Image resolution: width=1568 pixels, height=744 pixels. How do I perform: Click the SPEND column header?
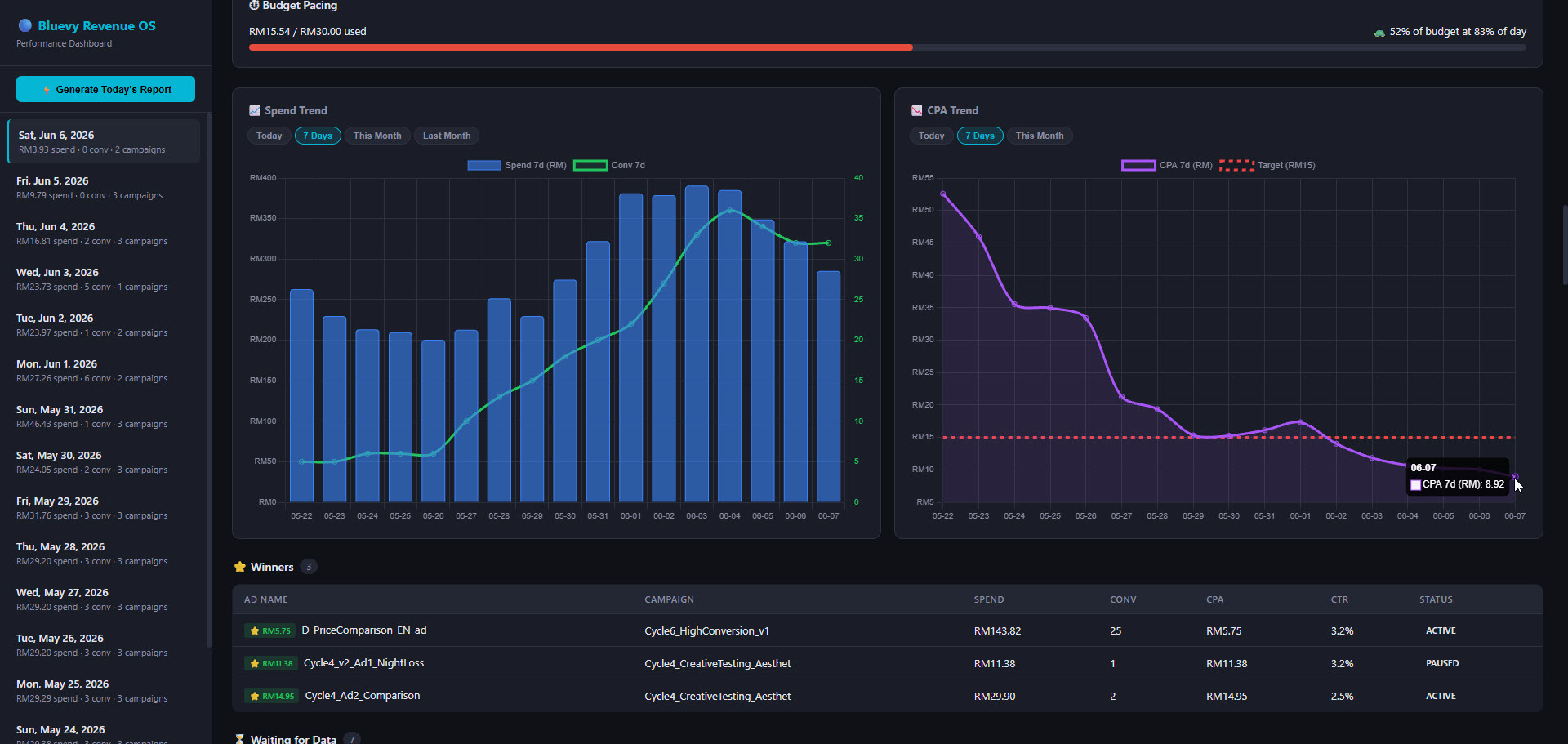(x=989, y=599)
